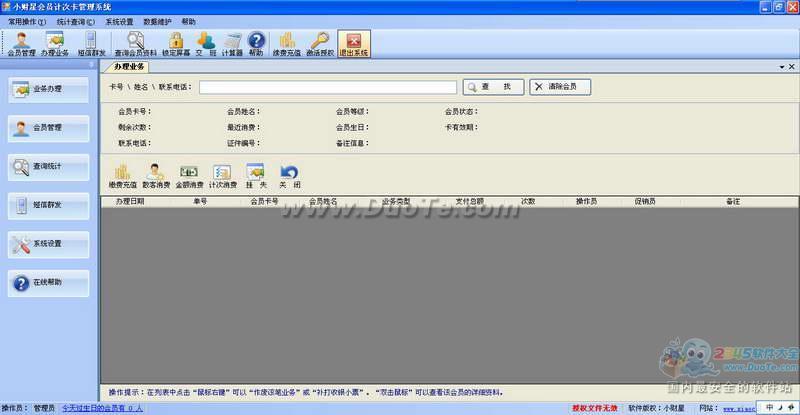Click 关闭 icon with blue arrow

click(x=289, y=176)
